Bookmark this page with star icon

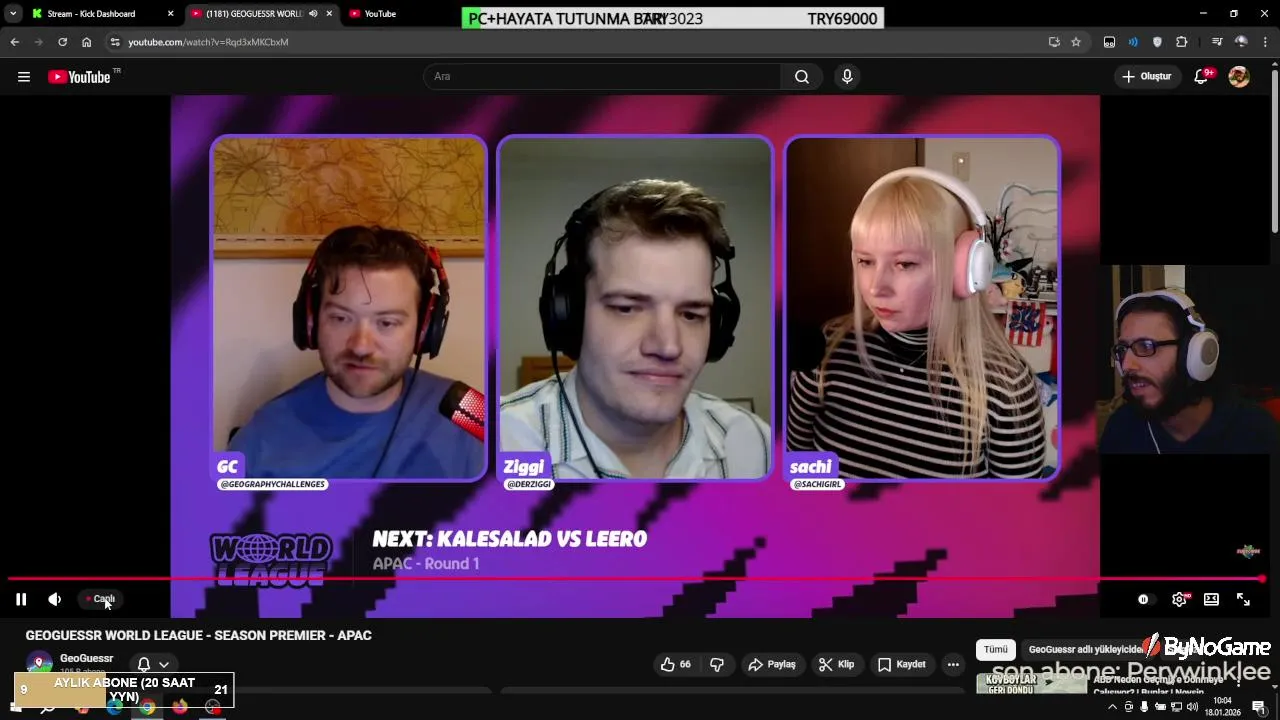(x=1076, y=42)
